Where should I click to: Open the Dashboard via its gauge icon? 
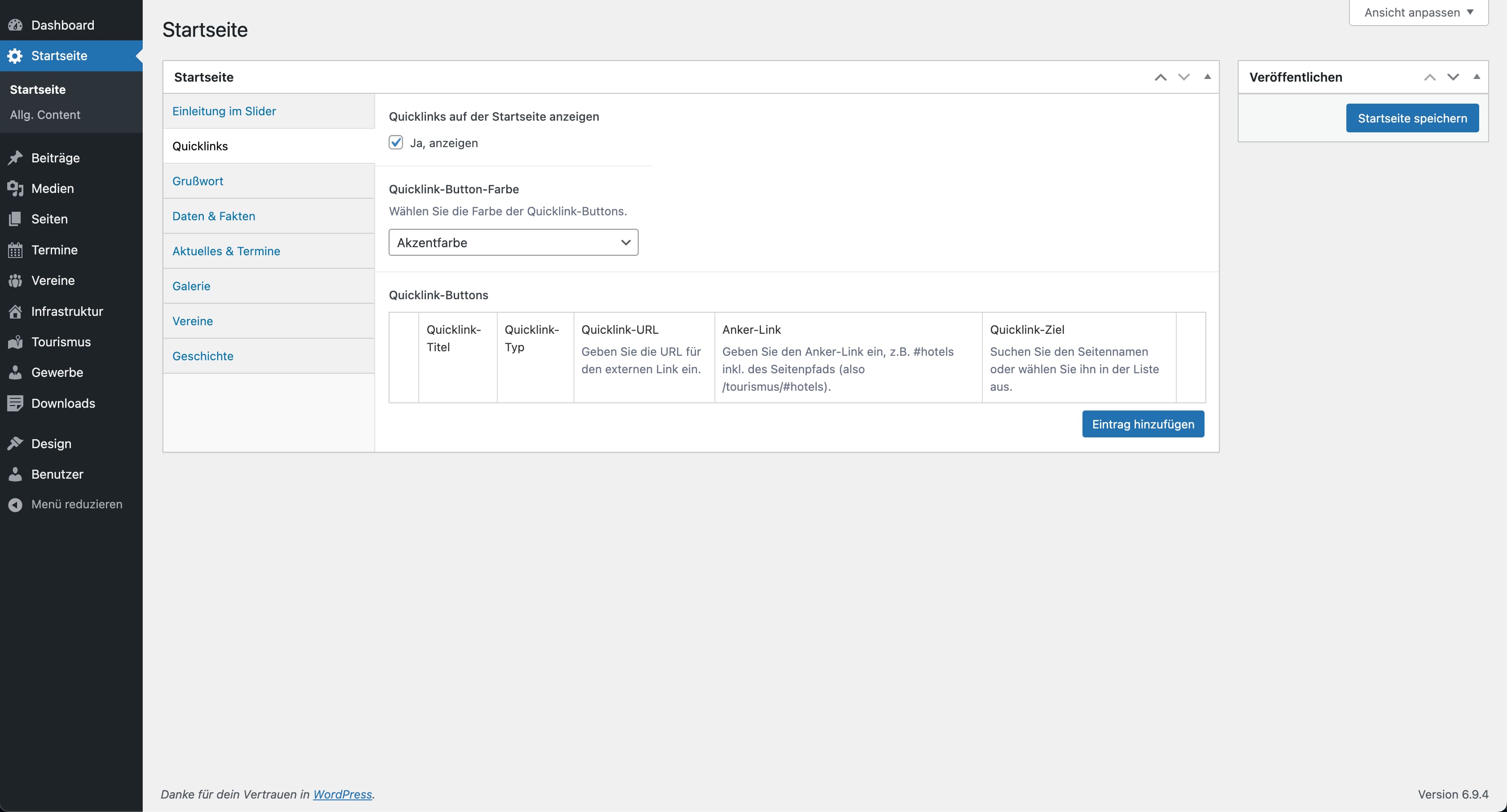point(16,25)
